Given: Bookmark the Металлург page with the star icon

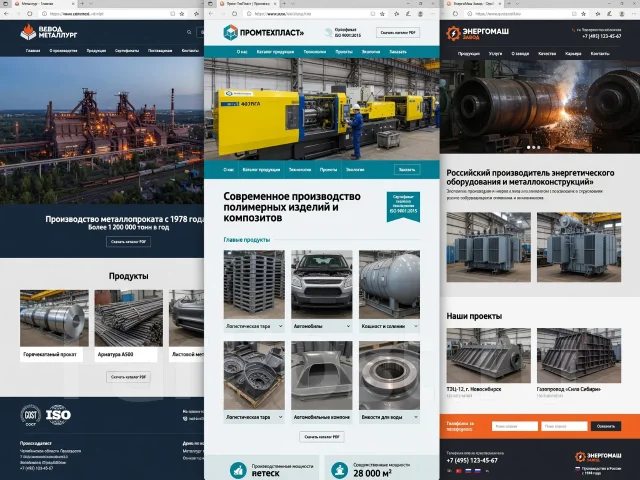Looking at the screenshot, I should (182, 13).
